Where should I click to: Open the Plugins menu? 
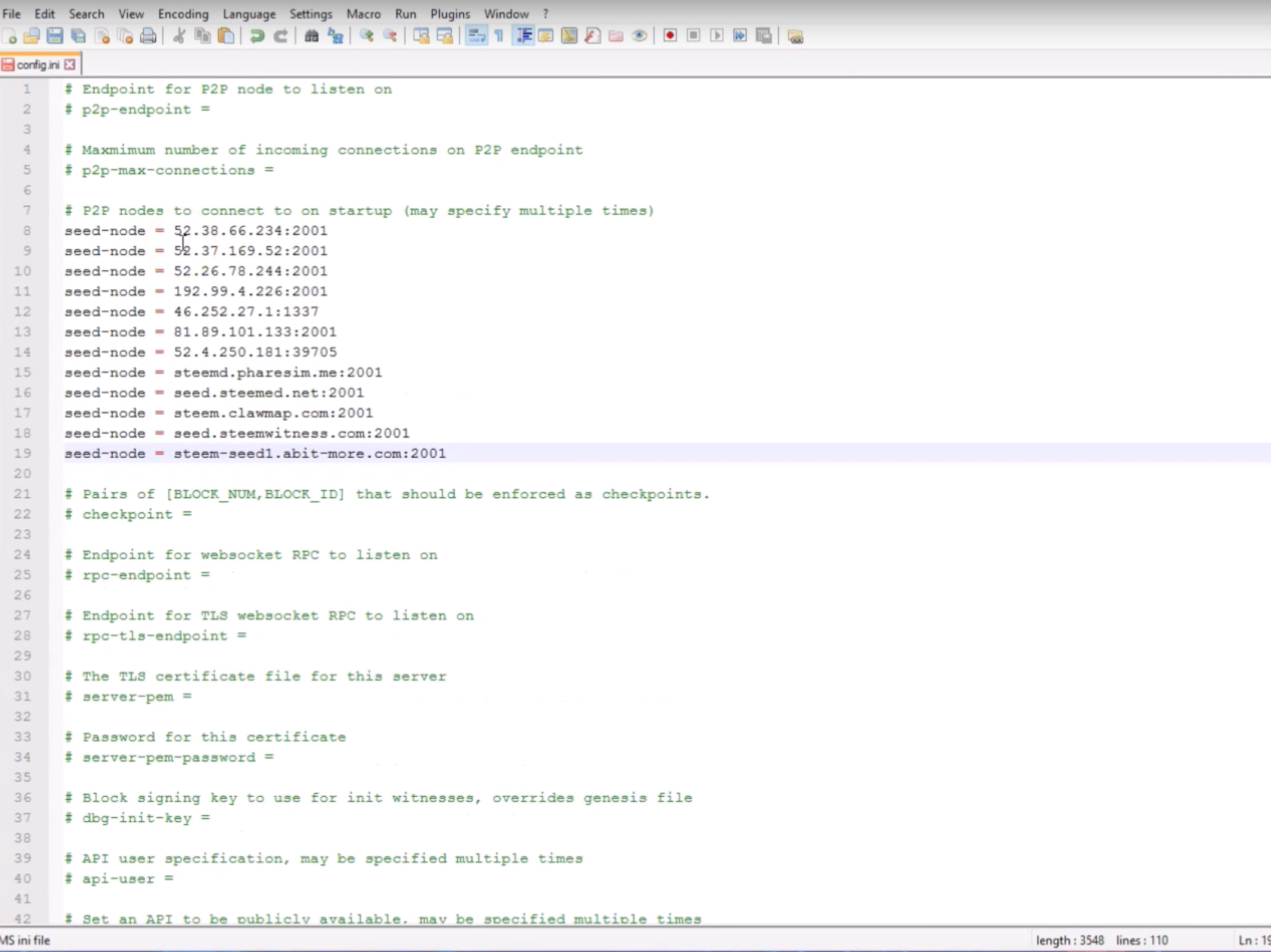450,14
